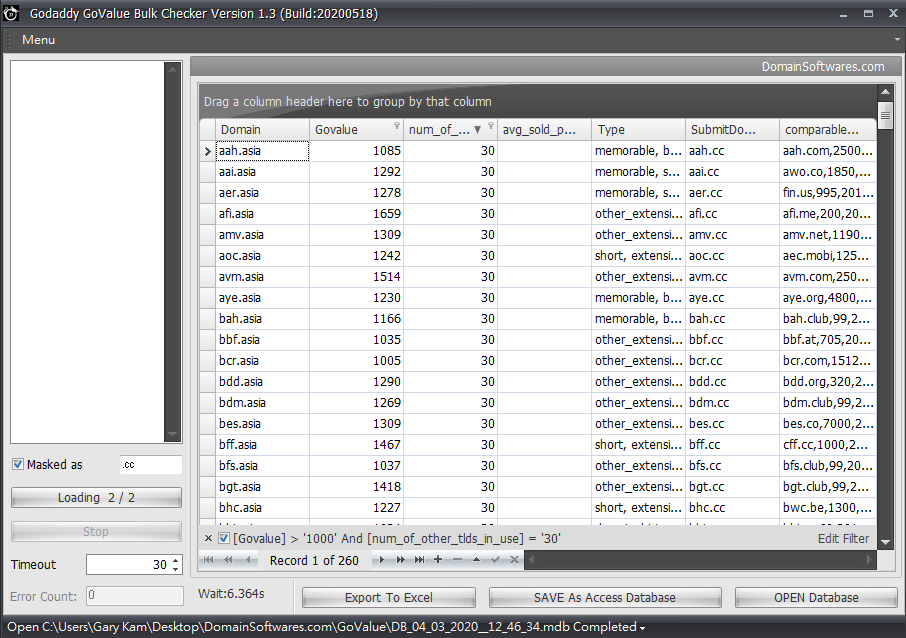The height and width of the screenshot is (638, 906).
Task: Select the bhc.asia domain cell
Action: (x=262, y=507)
